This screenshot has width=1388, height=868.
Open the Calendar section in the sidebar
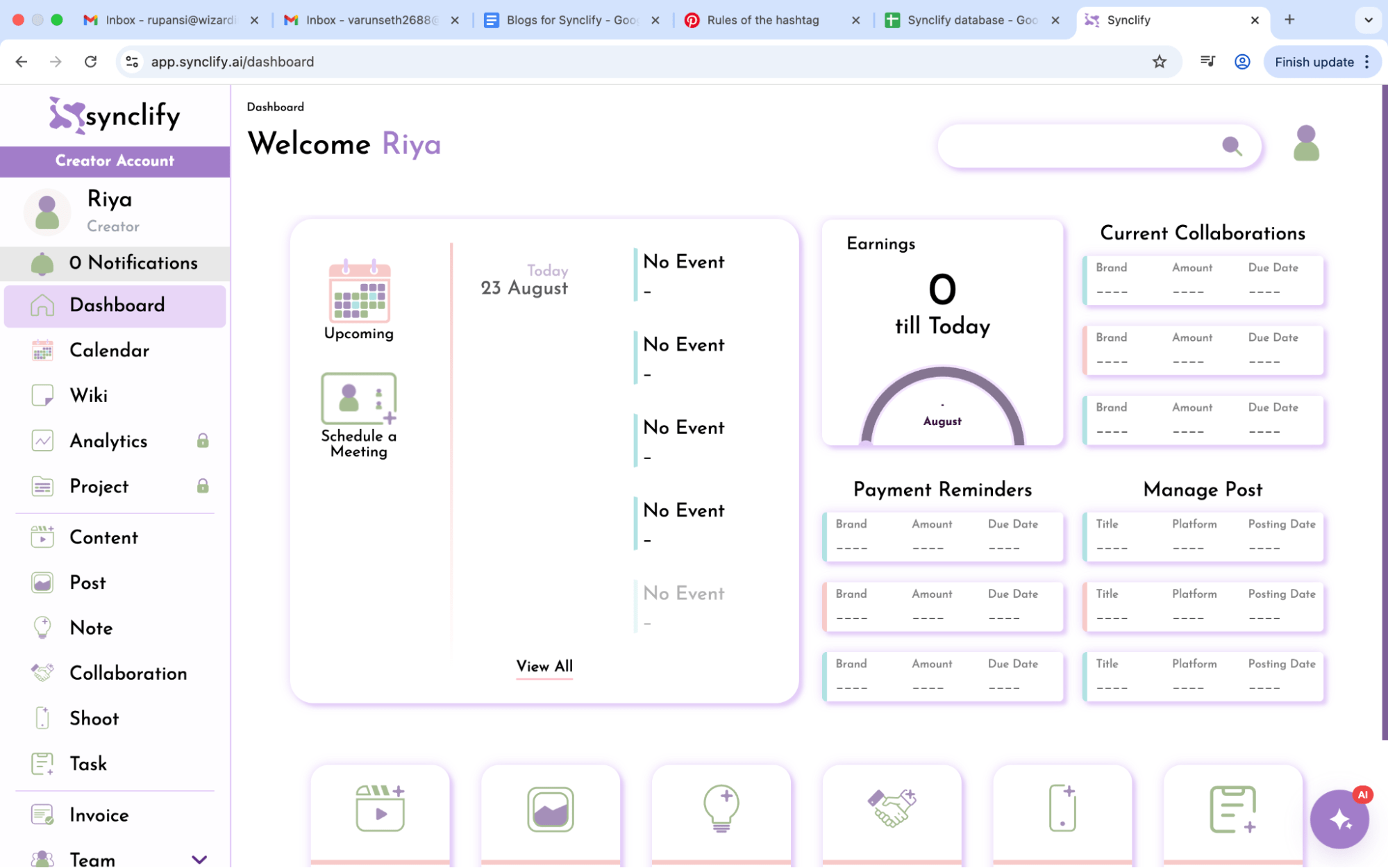[109, 351]
